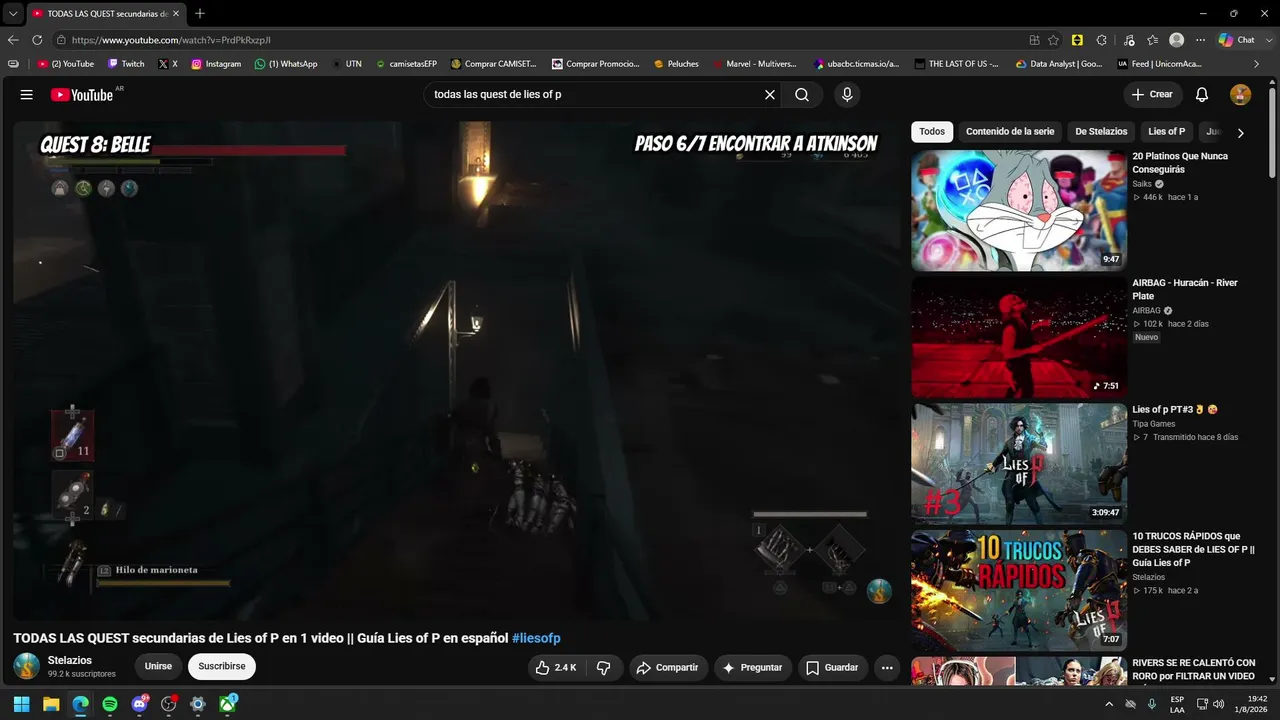Clear the search box text
This screenshot has height=720, width=1280.
click(770, 95)
